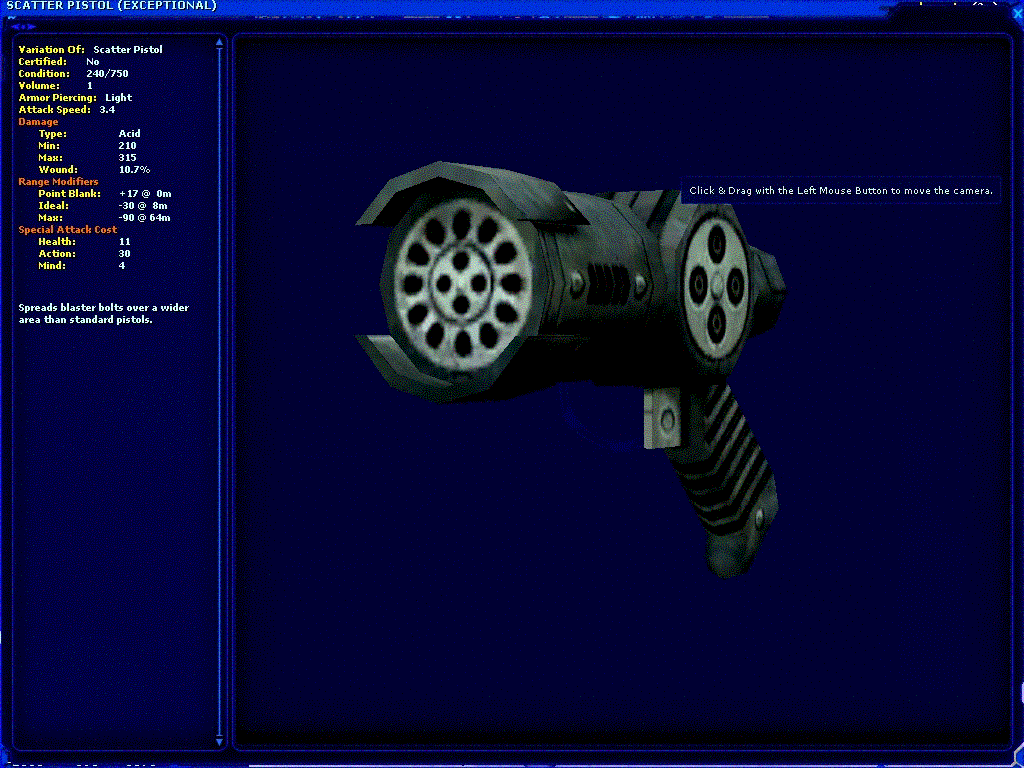Click the 'Wound:' label

tap(57, 170)
